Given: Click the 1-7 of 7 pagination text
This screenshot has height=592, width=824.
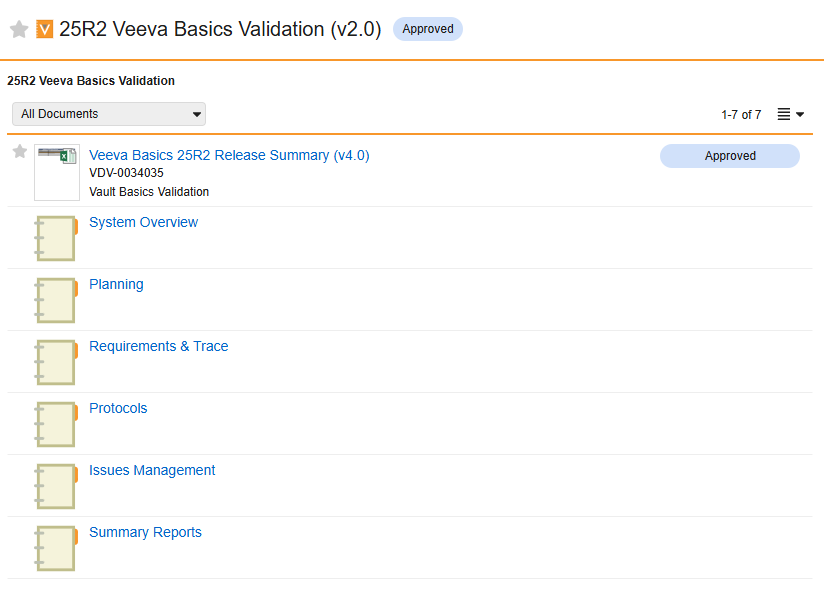Looking at the screenshot, I should 741,115.
